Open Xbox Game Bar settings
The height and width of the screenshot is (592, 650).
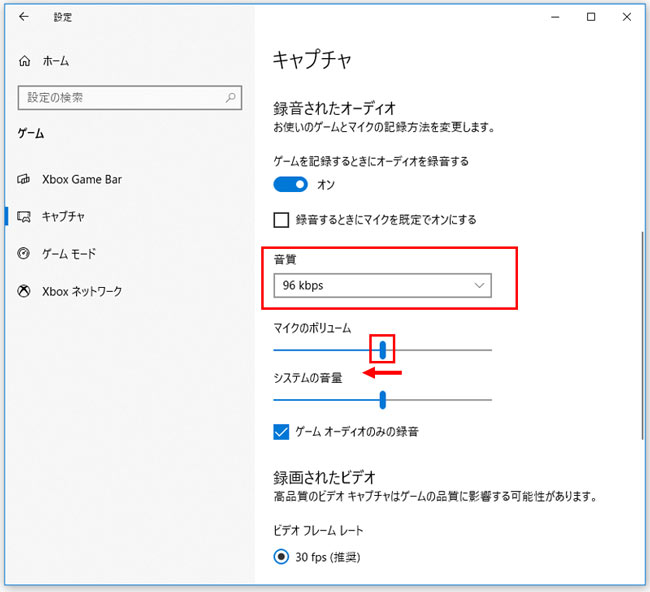[x=82, y=179]
